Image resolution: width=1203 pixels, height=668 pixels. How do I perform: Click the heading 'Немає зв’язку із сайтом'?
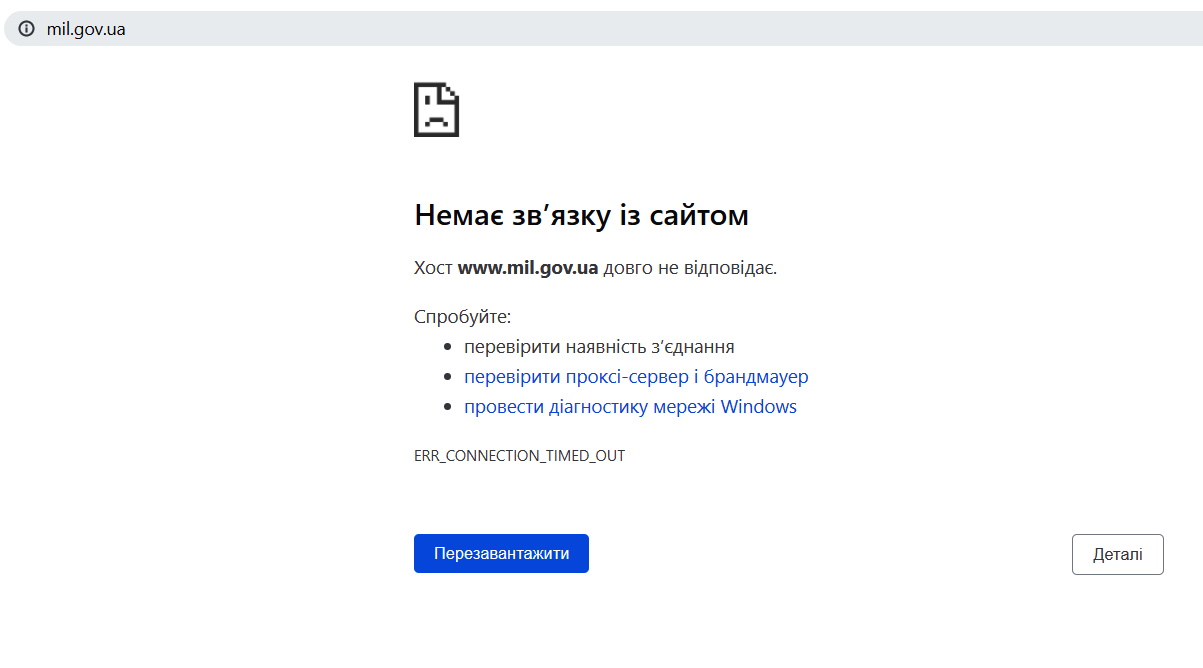click(580, 215)
